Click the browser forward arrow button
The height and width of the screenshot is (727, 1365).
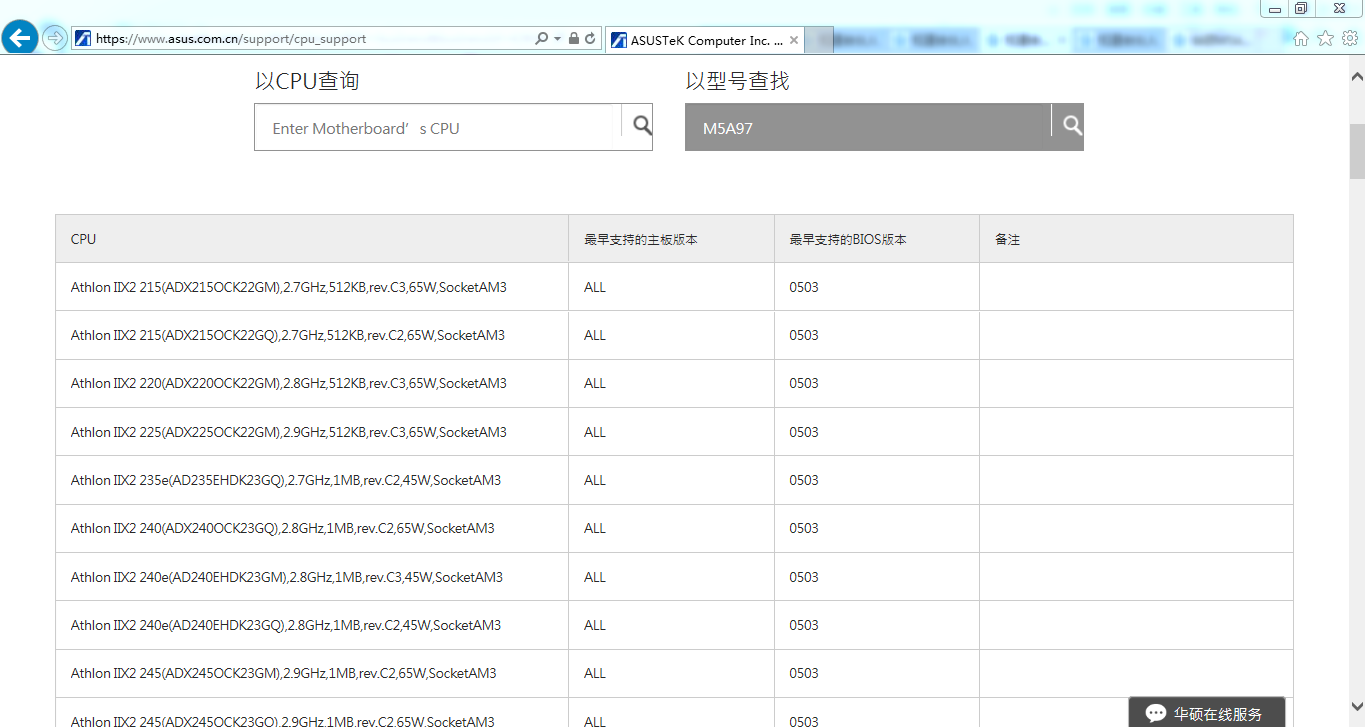(x=54, y=38)
